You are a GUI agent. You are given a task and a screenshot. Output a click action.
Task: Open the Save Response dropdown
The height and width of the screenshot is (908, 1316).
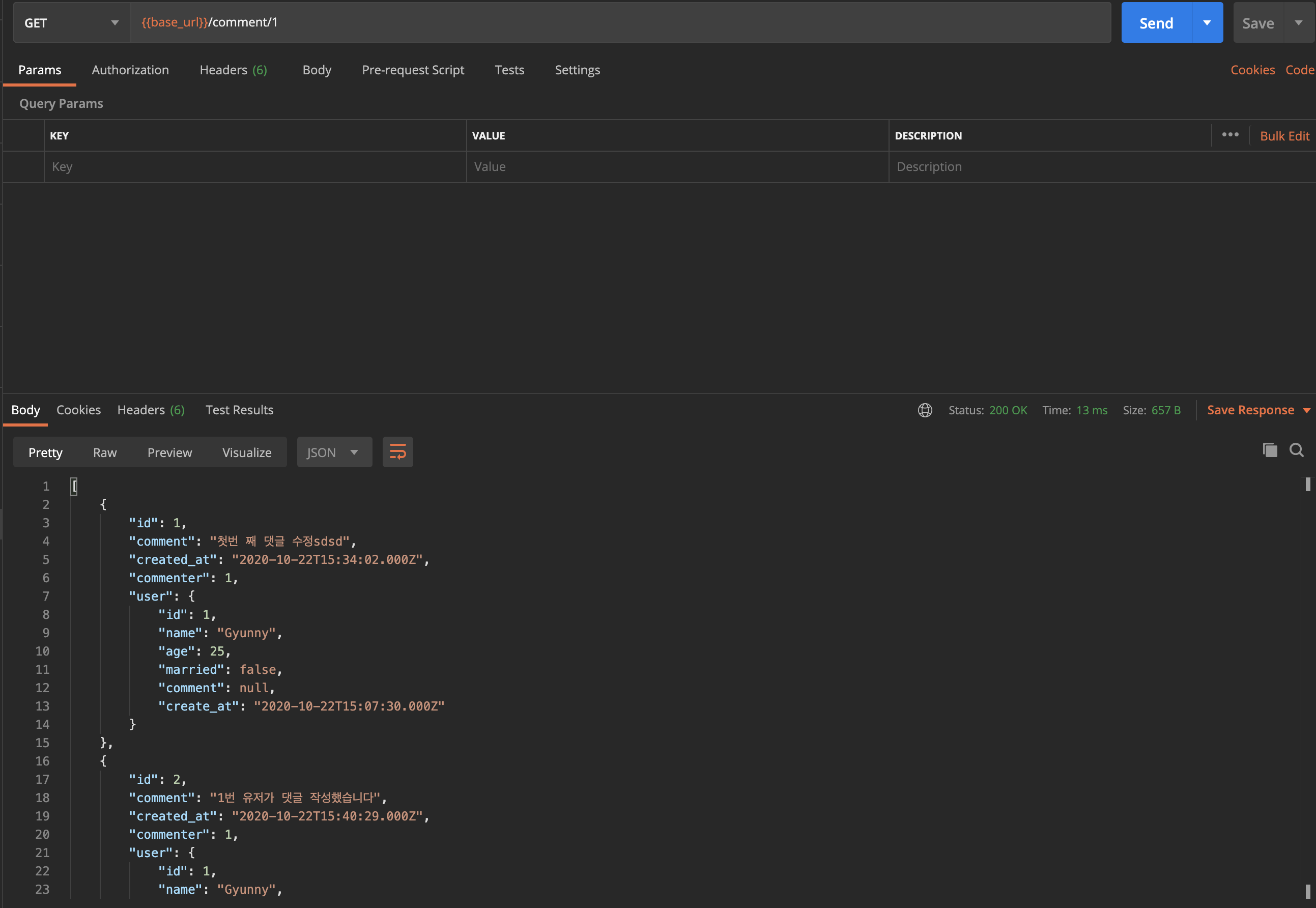(x=1257, y=410)
